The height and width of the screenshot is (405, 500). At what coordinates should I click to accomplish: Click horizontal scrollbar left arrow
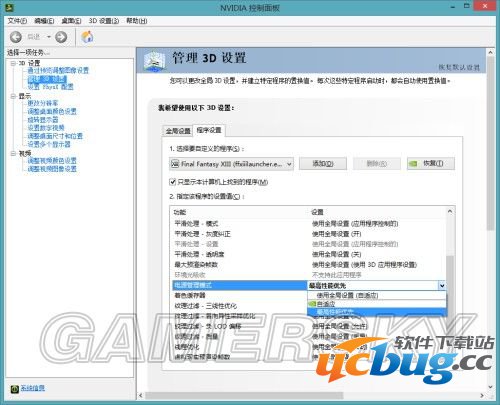click(141, 396)
